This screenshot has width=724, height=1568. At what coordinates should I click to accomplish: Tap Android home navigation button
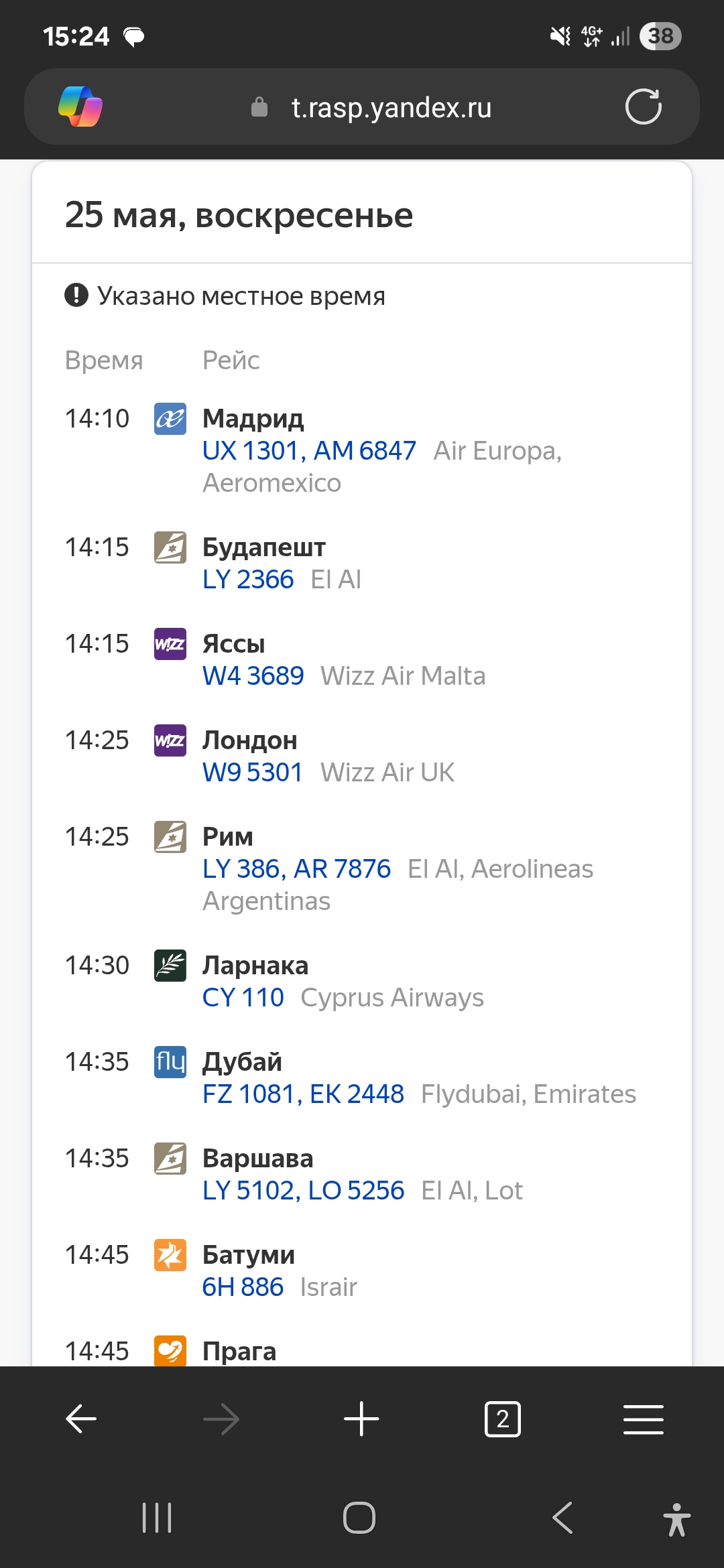click(359, 1518)
